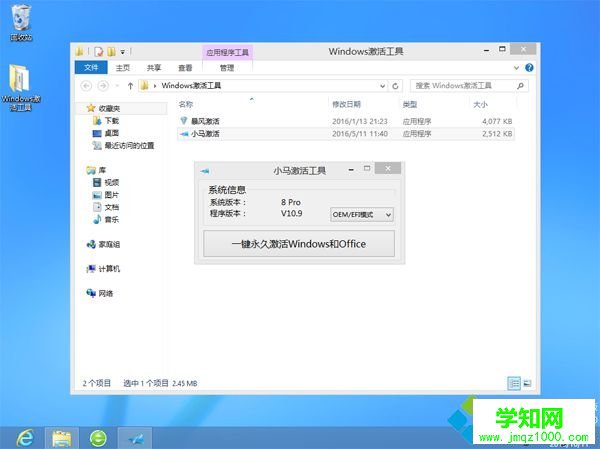Expand the address bar history dropdown

(382, 86)
